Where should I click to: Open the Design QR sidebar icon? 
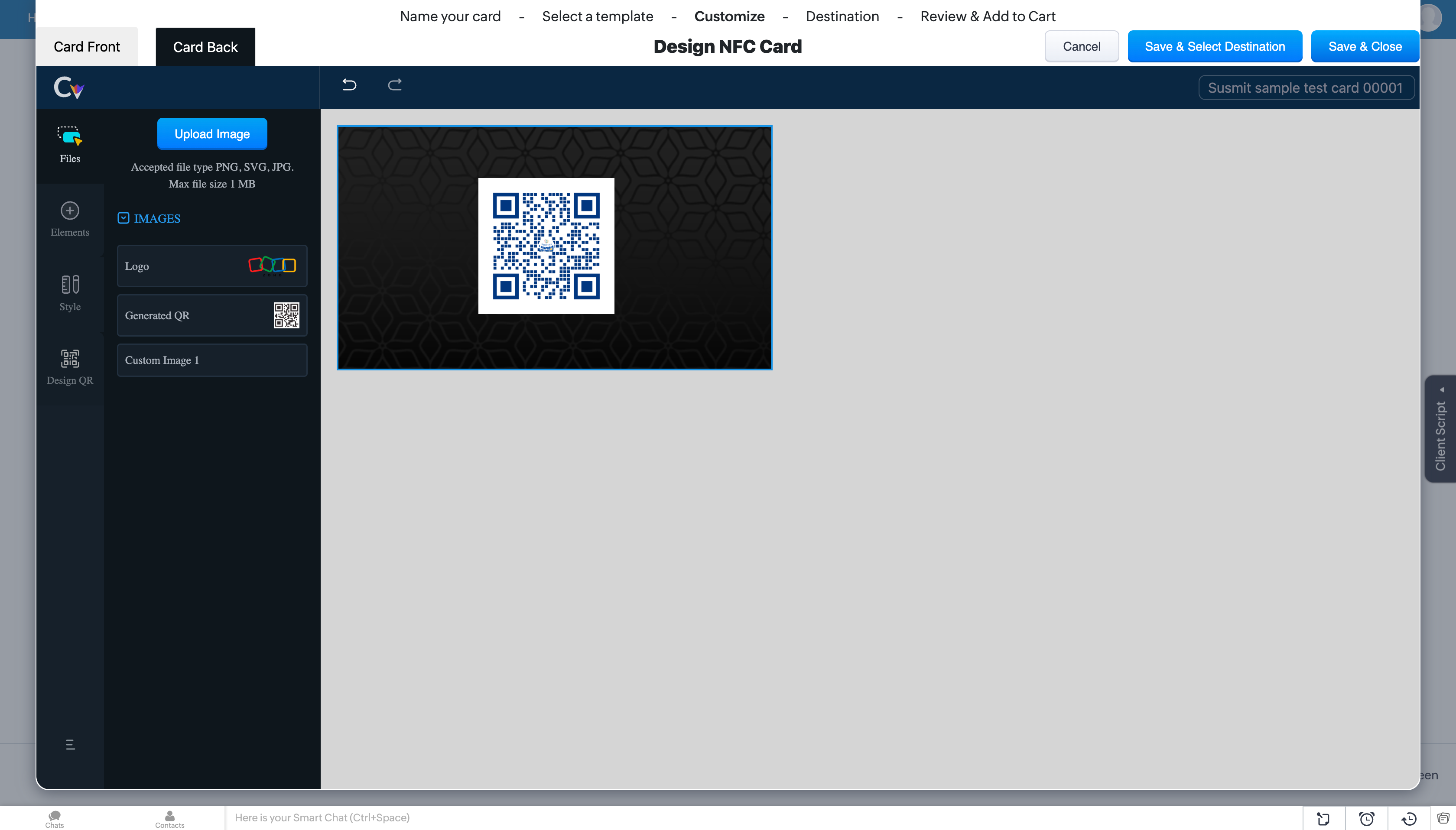70,366
